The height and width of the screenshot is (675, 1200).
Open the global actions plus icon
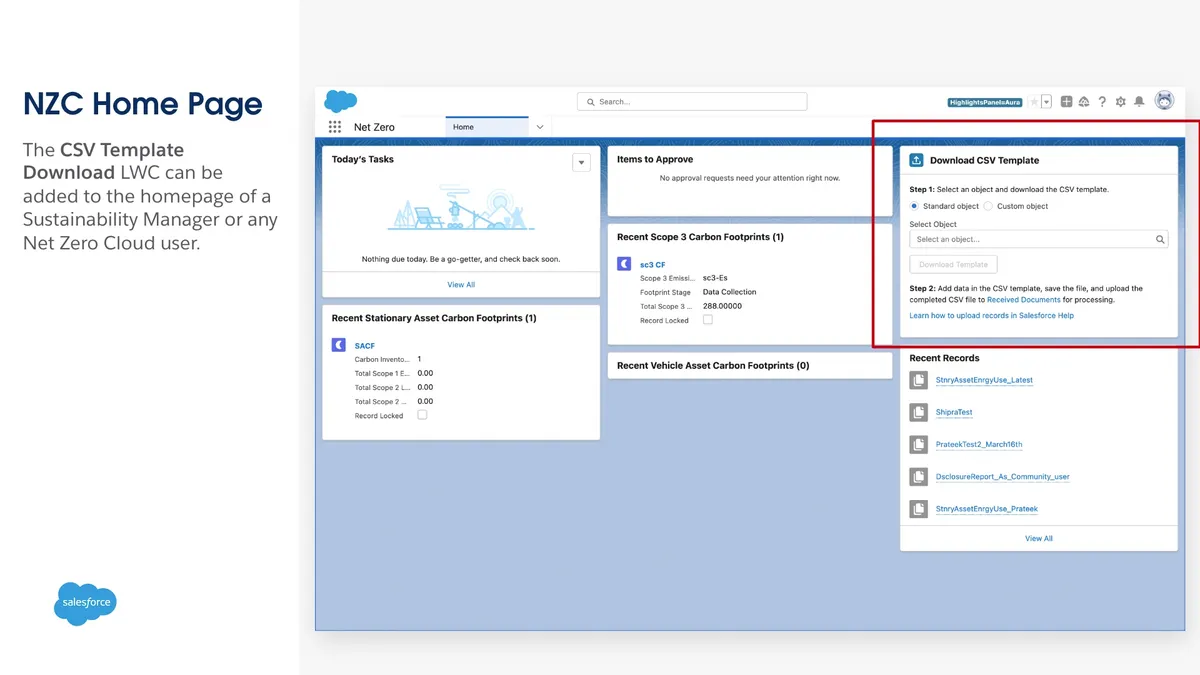point(1066,102)
